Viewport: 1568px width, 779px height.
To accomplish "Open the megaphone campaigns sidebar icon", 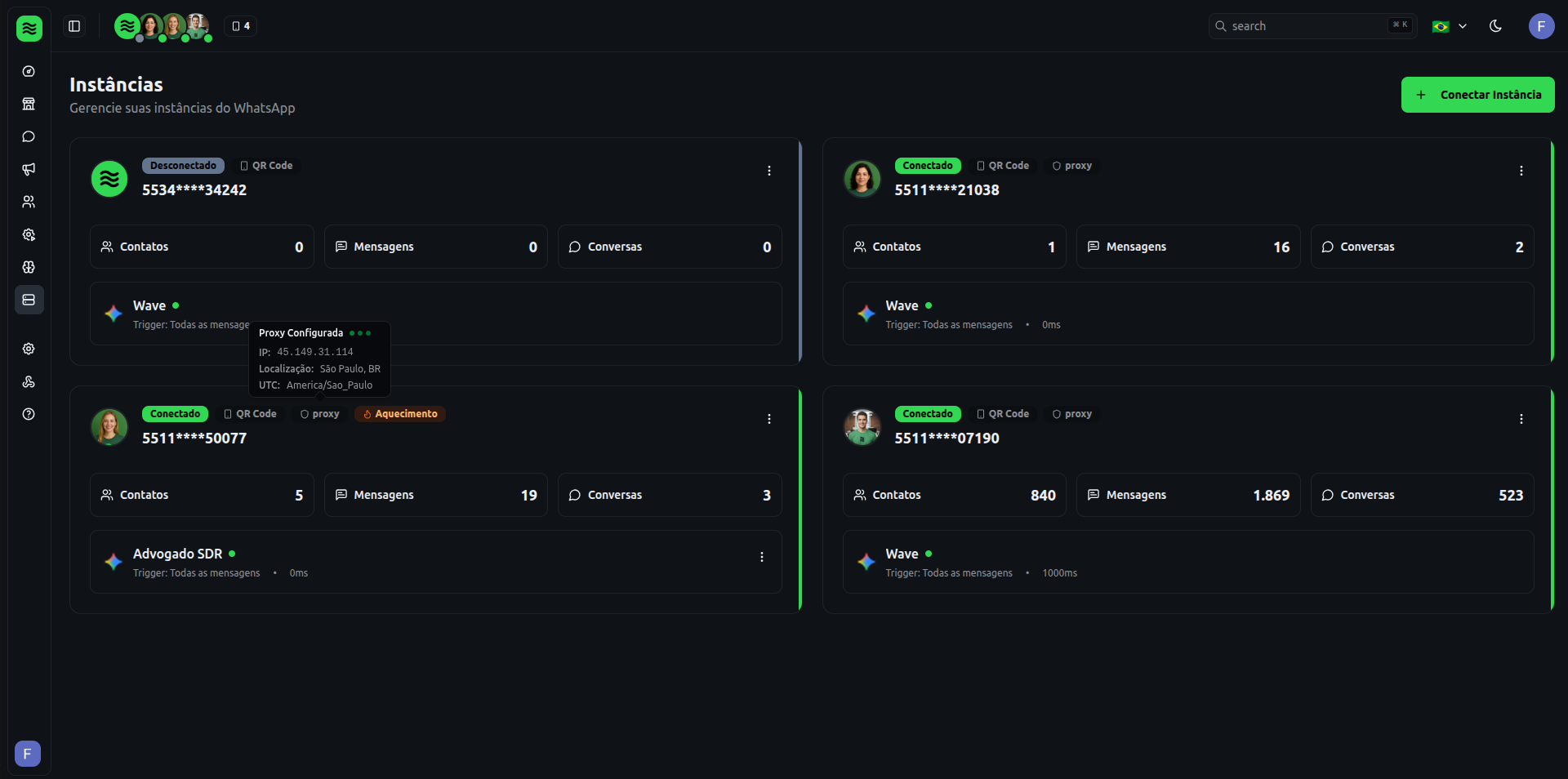I will 29,169.
